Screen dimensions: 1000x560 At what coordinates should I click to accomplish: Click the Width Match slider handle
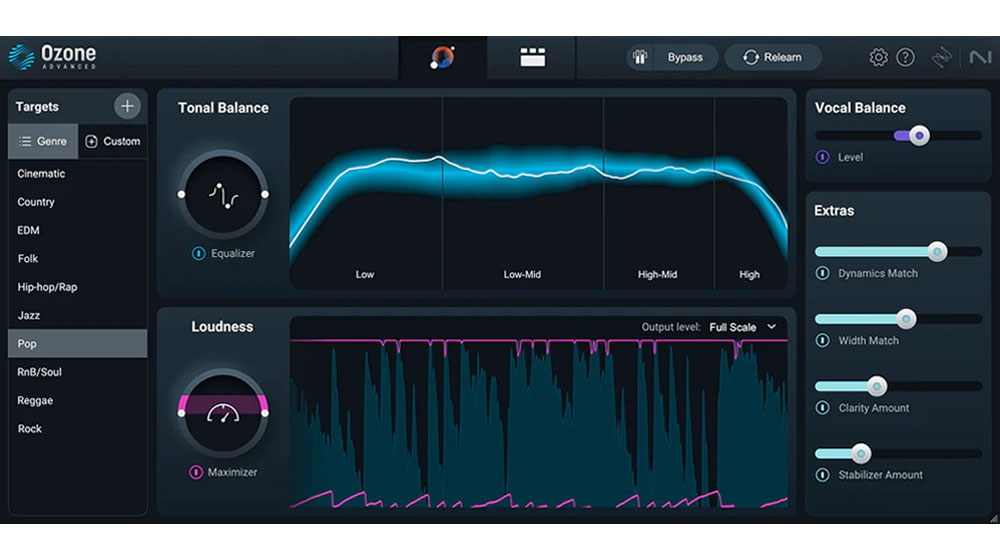point(906,319)
